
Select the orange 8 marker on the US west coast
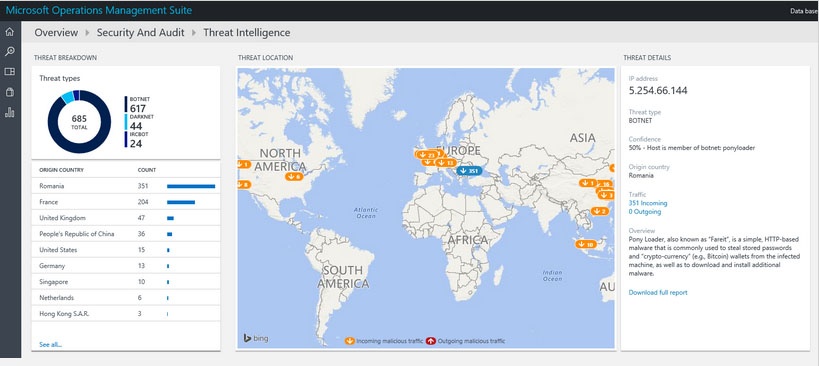coord(243,184)
